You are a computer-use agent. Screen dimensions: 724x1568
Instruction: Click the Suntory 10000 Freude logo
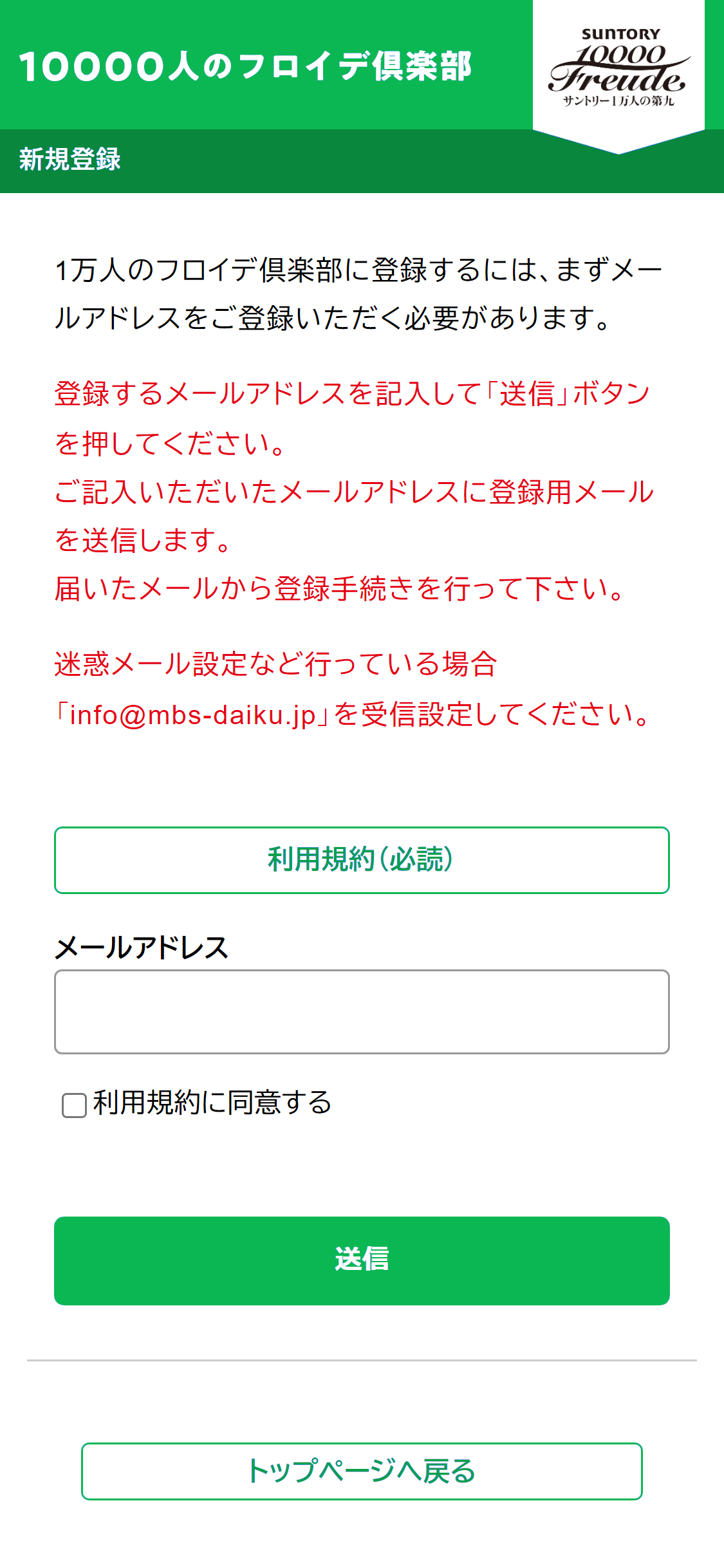pos(618,68)
